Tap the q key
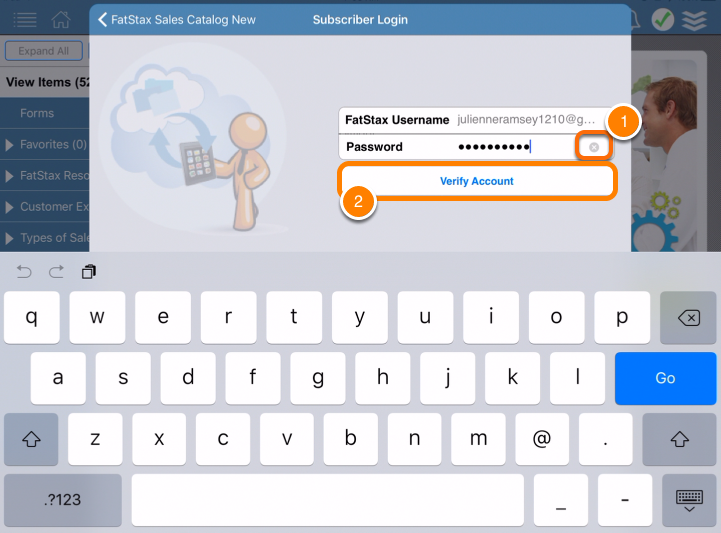Image resolution: width=721 pixels, height=533 pixels. [x=32, y=317]
